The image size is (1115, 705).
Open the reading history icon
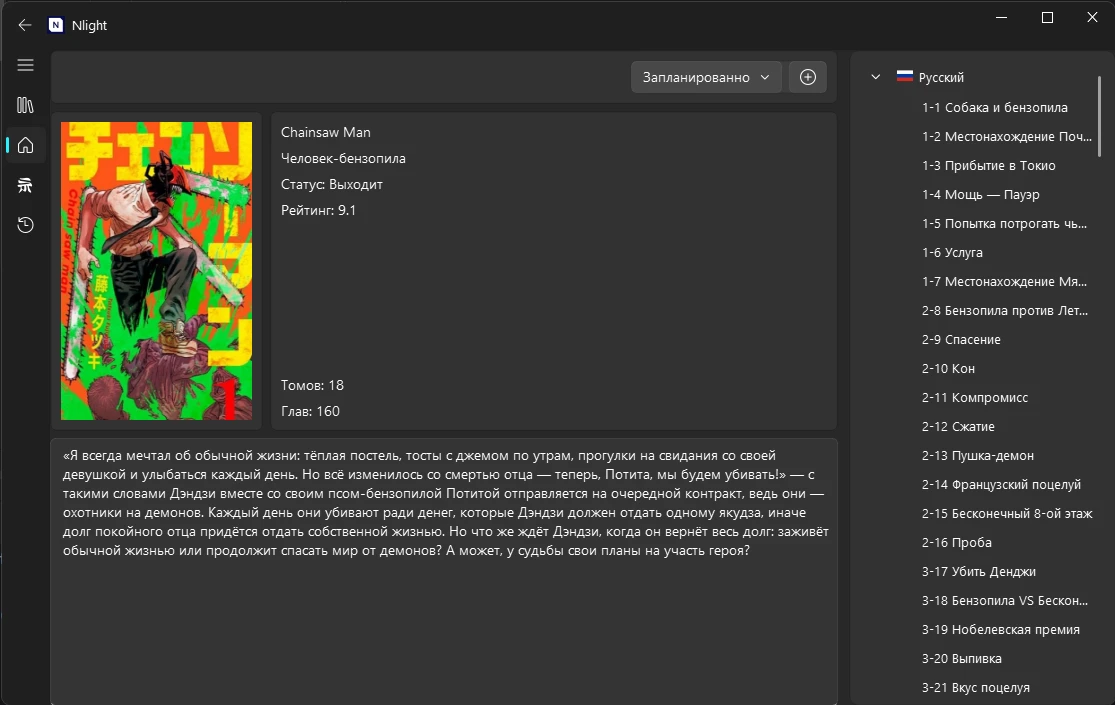point(26,225)
